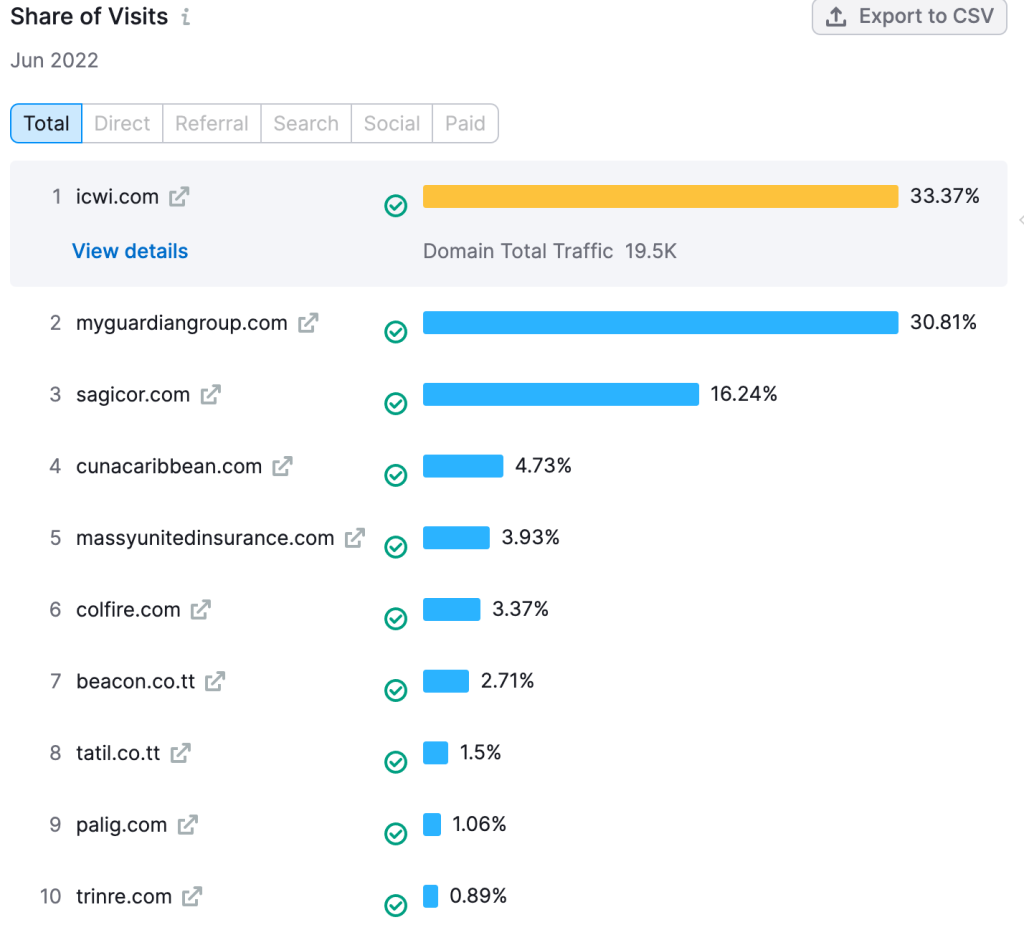This screenshot has width=1024, height=935.
Task: Click the blue cunacaribbean.com share bar
Action: click(x=463, y=466)
